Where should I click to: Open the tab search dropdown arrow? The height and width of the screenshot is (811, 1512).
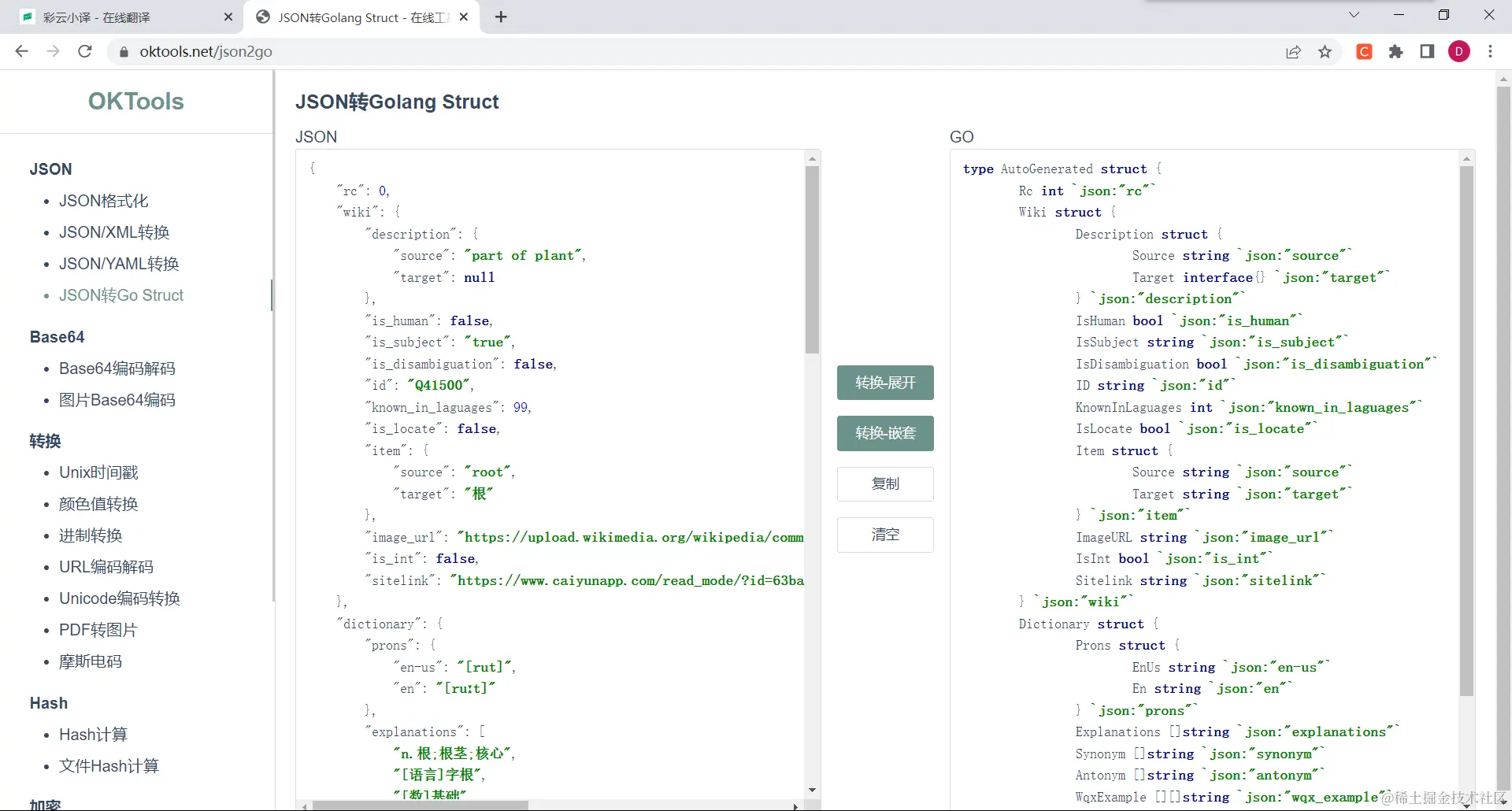[x=1354, y=15]
